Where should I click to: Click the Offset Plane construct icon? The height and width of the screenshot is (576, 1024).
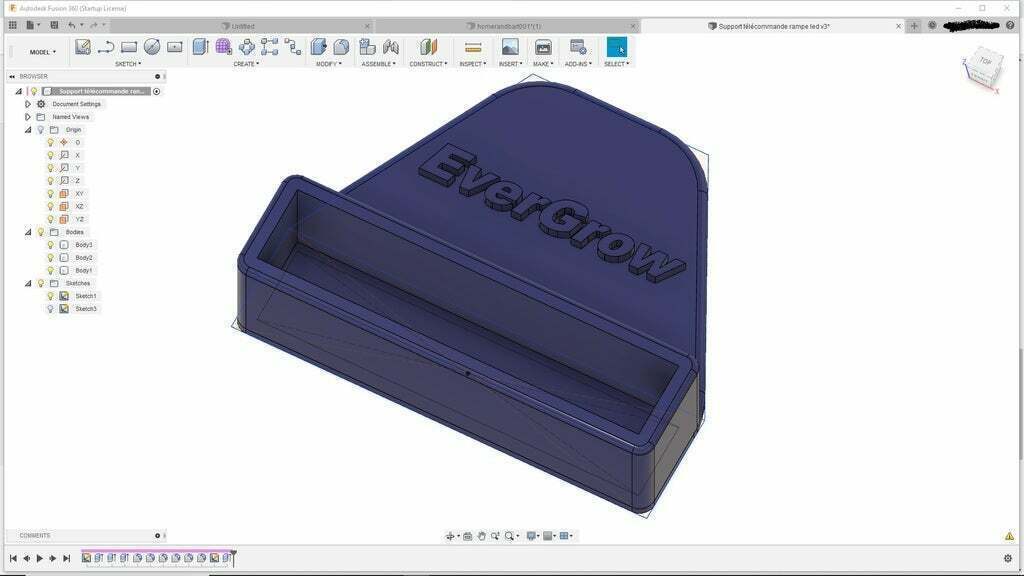(x=428, y=47)
